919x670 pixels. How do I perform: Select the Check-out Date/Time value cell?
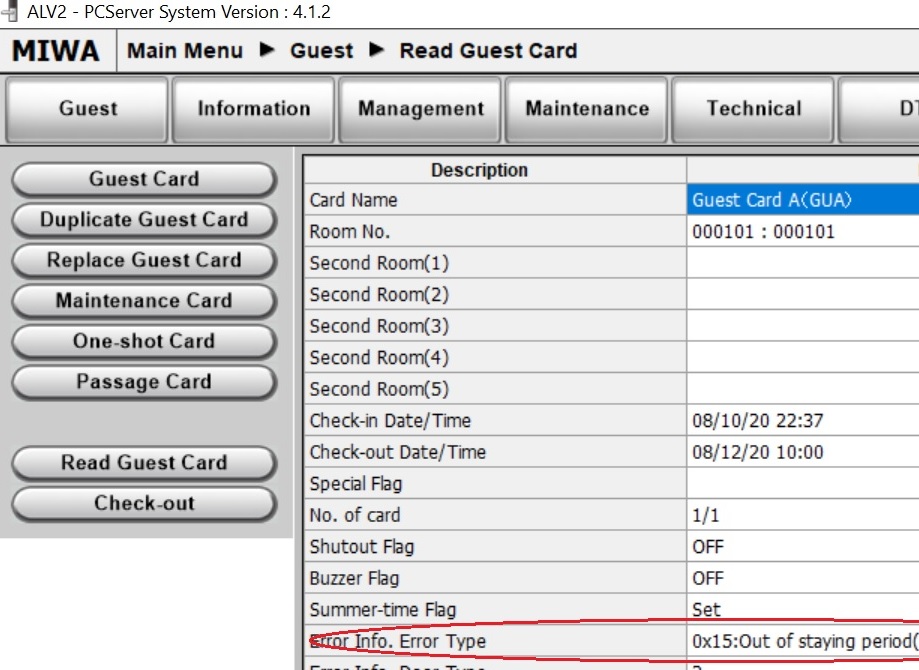click(x=802, y=452)
